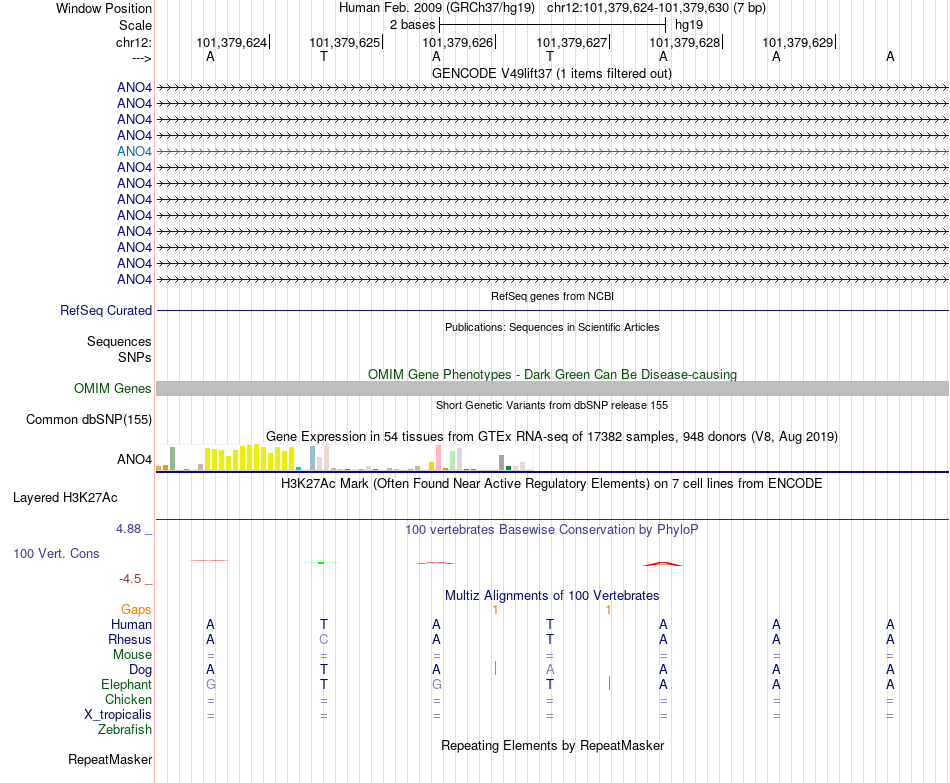Select the Rhesus C mismatch base
Viewport: 950px width, 783px height.
[324, 639]
